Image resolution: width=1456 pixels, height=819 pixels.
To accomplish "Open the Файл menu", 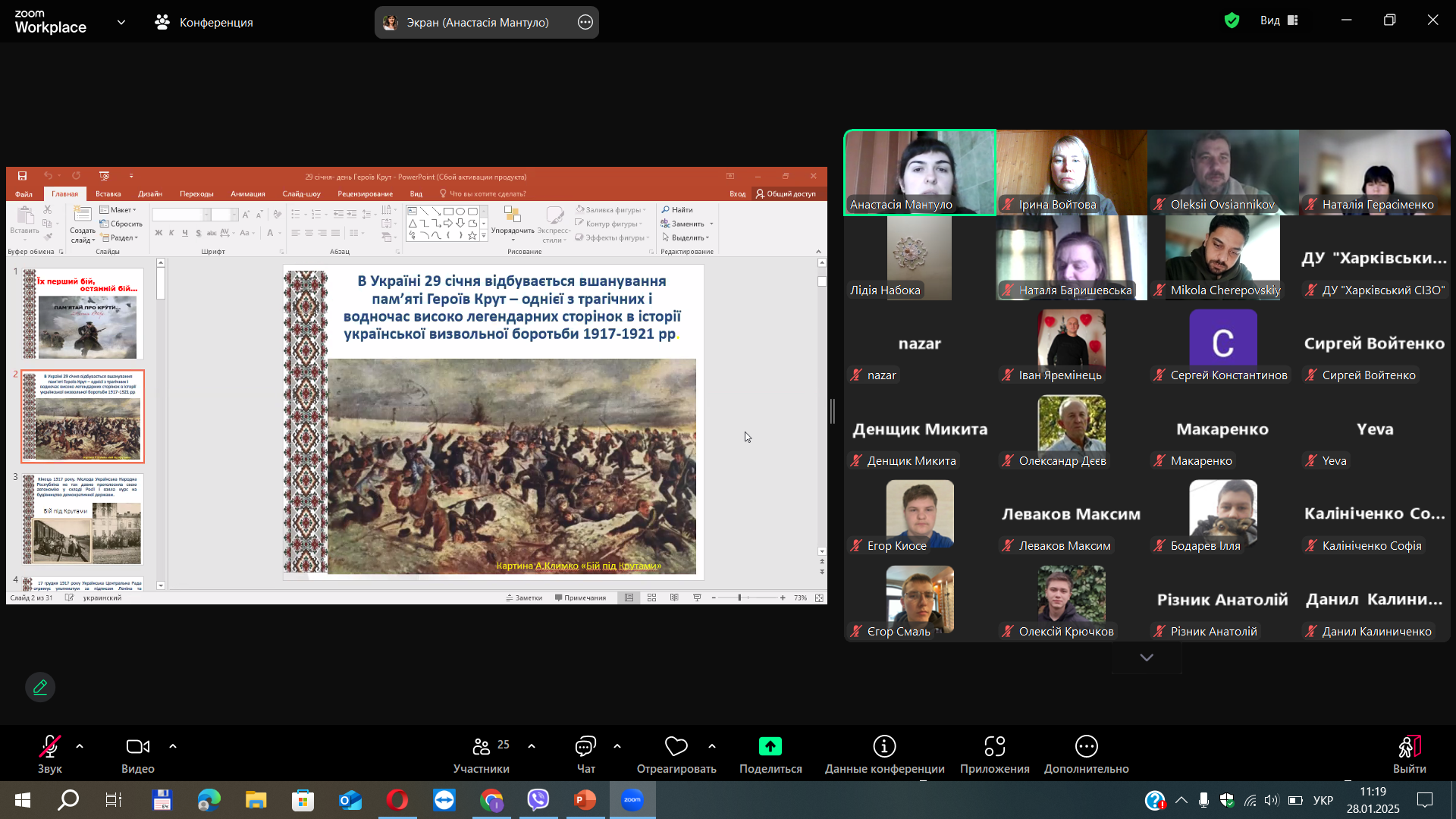I will click(x=24, y=193).
